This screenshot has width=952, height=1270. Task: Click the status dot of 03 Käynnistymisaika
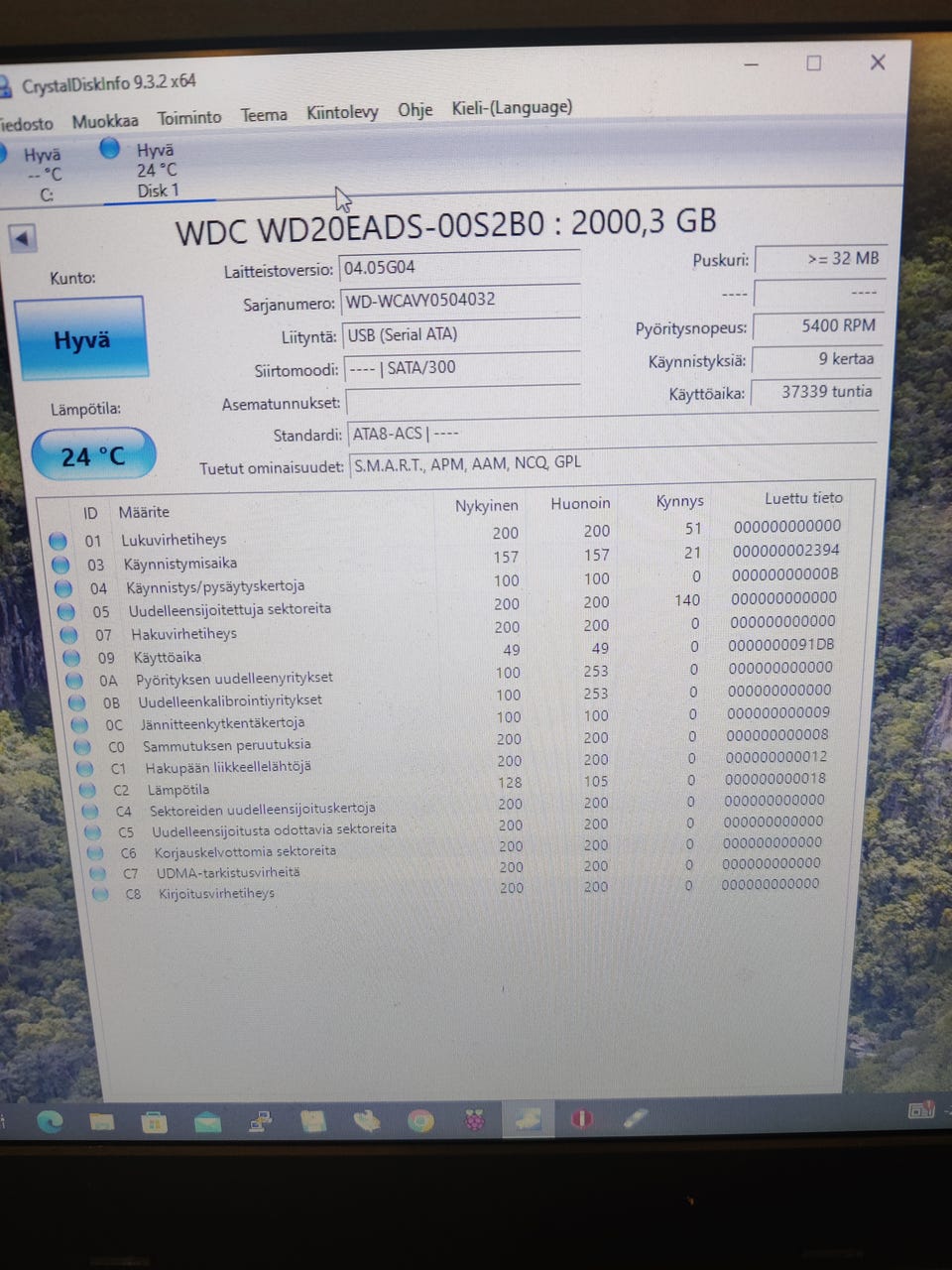click(x=60, y=565)
